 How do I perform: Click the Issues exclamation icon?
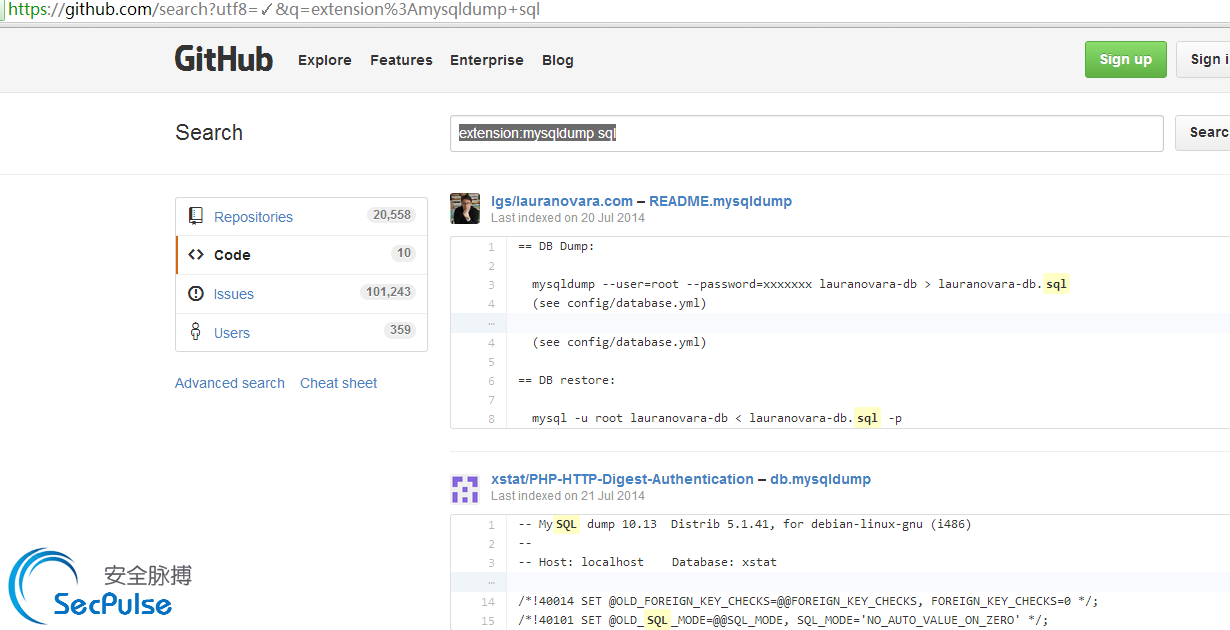(196, 294)
